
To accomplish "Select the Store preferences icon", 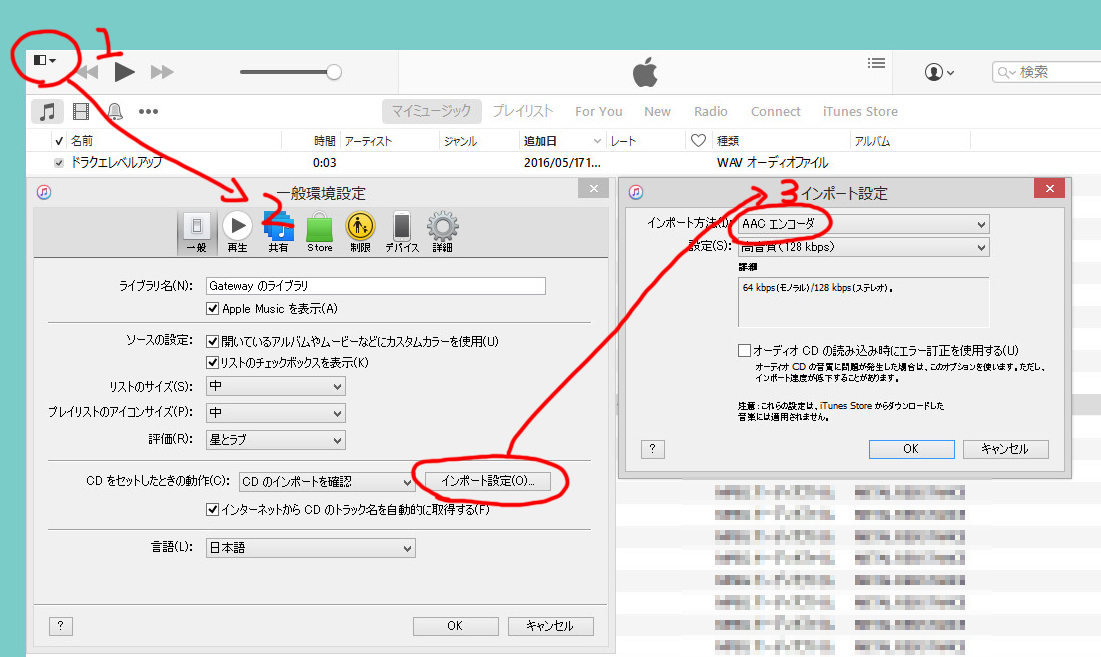I will (319, 232).
